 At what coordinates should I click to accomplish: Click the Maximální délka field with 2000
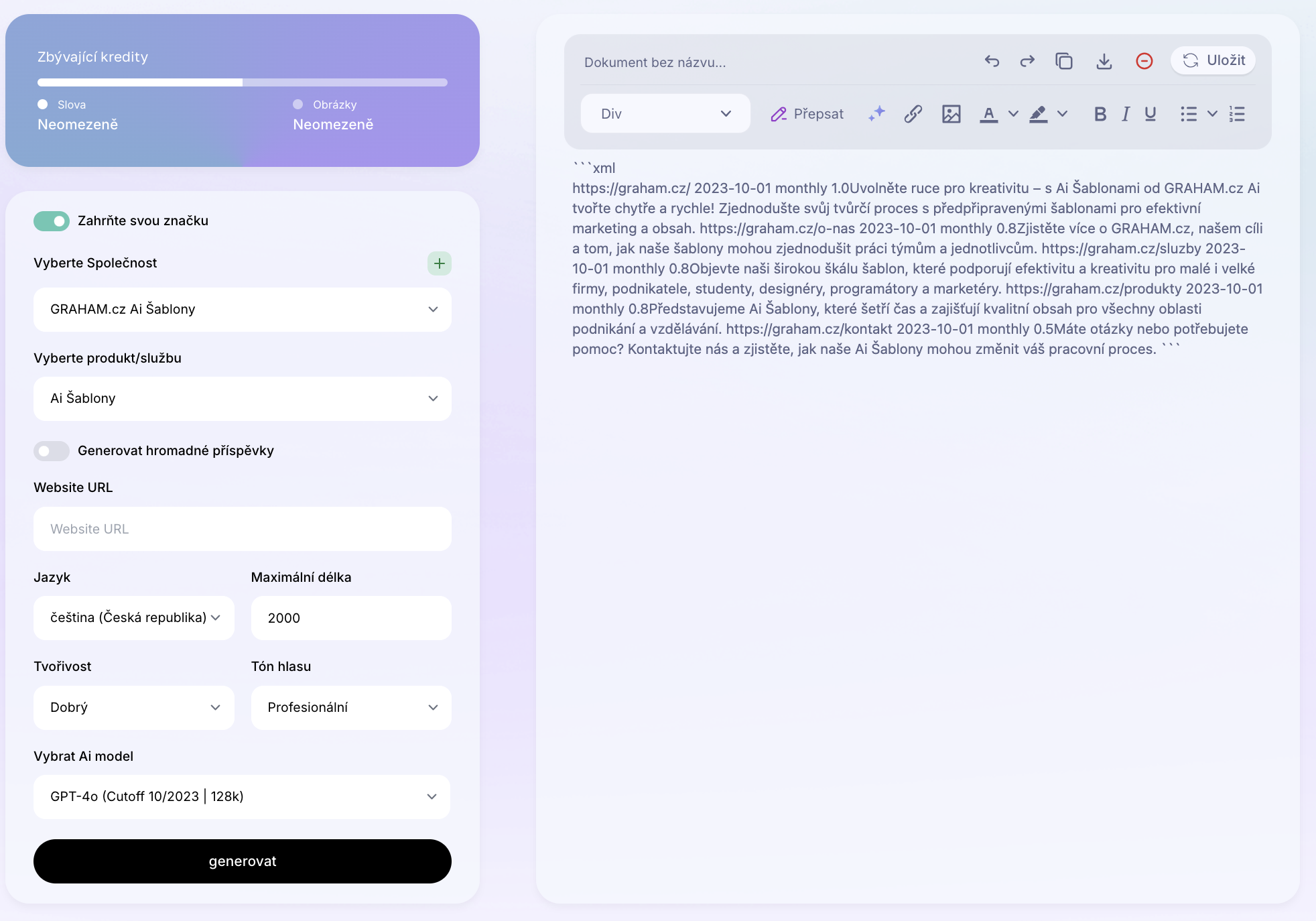coord(351,618)
